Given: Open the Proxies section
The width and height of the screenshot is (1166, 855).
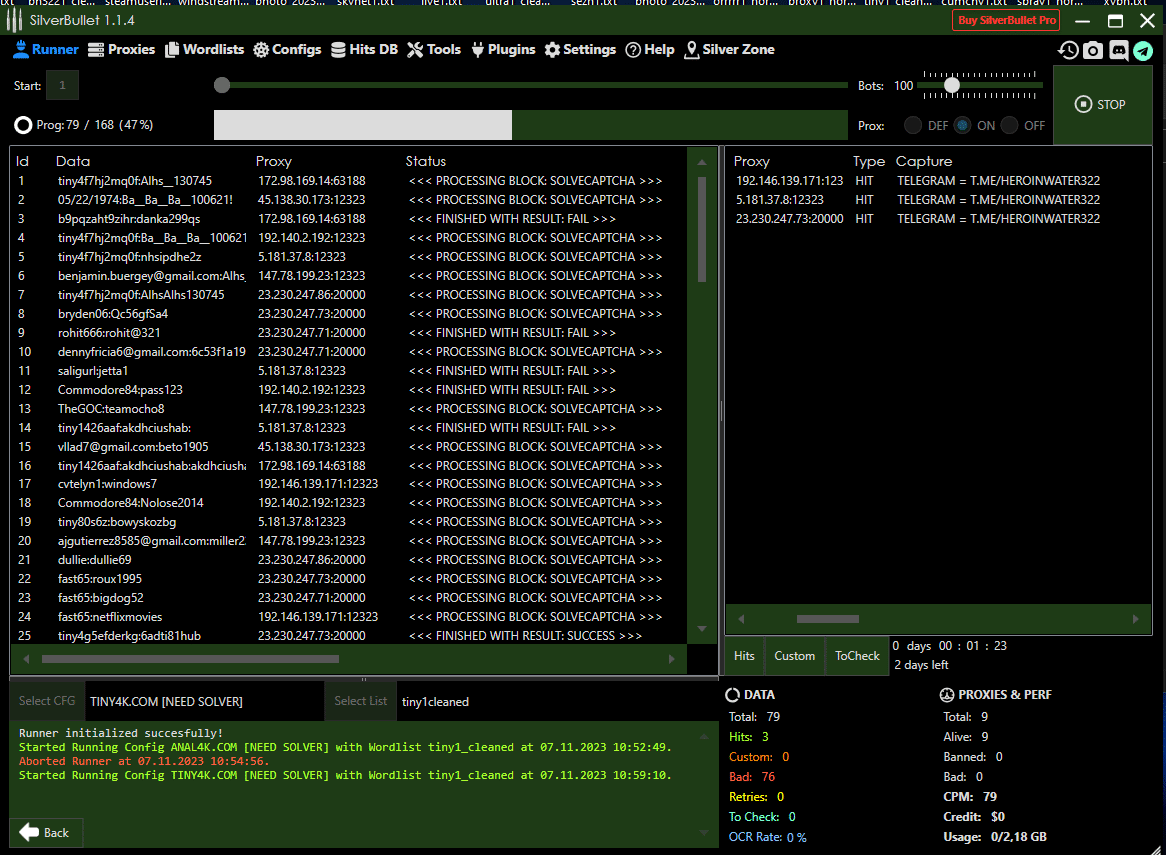Looking at the screenshot, I should (121, 49).
